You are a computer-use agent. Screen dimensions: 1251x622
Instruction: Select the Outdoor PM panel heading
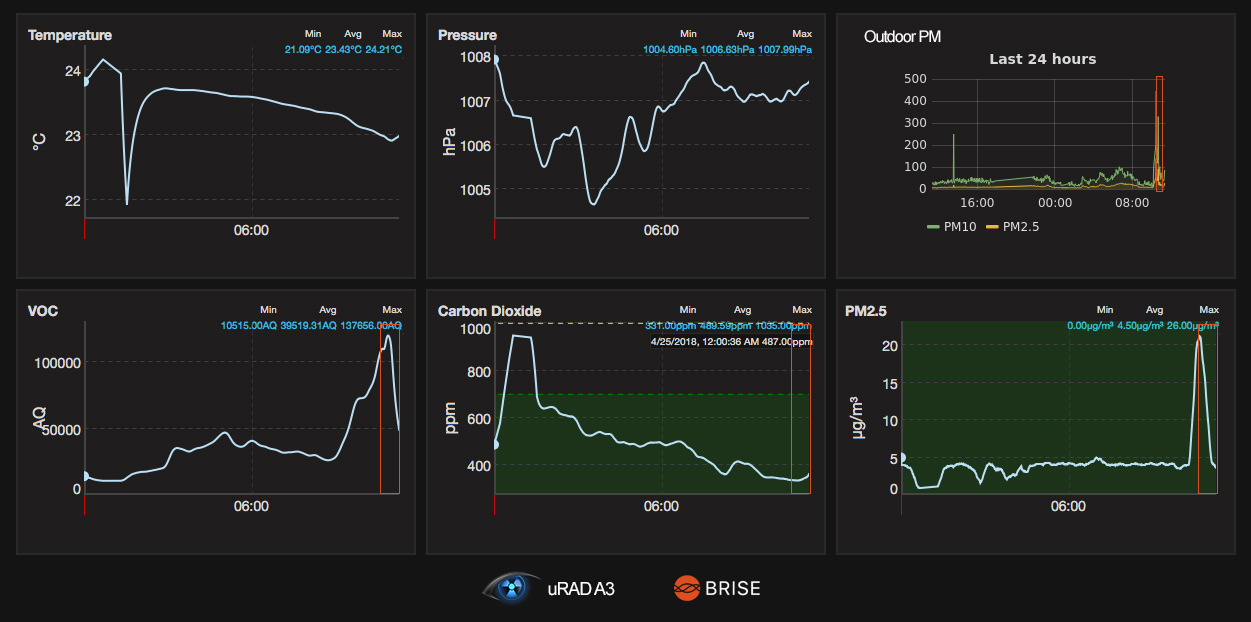coord(903,37)
